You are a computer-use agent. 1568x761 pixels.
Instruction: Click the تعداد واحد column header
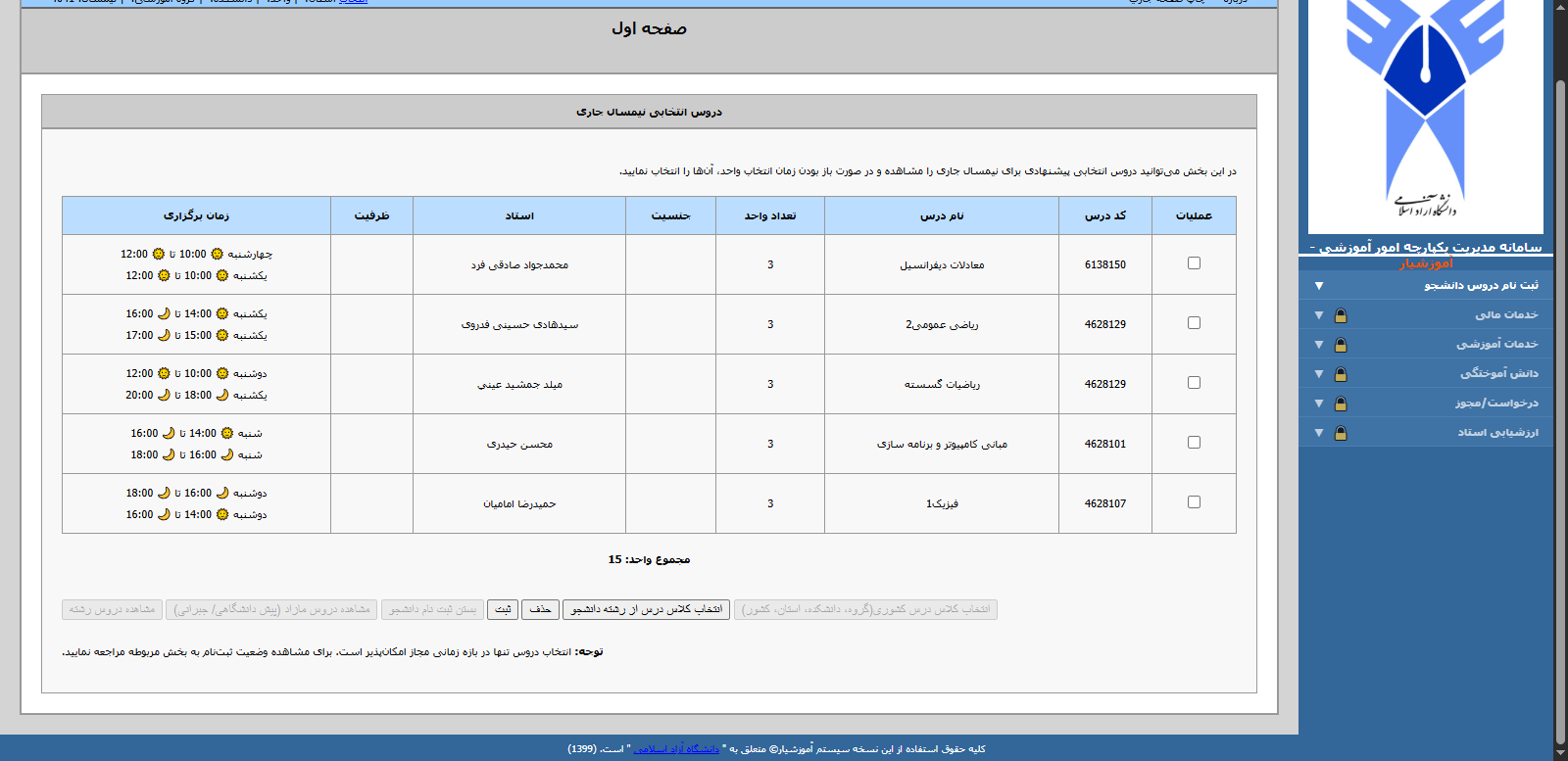point(770,215)
